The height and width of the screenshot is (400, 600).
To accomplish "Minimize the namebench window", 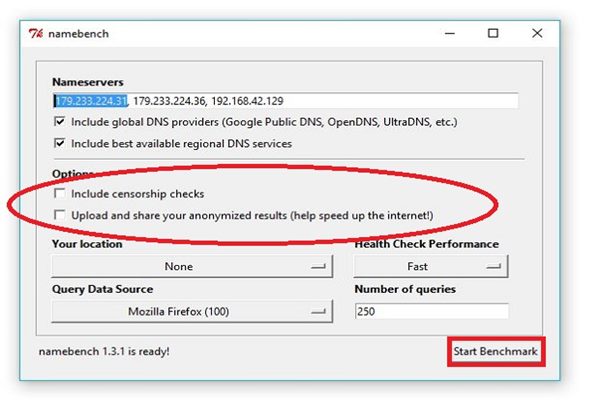I will [x=450, y=34].
